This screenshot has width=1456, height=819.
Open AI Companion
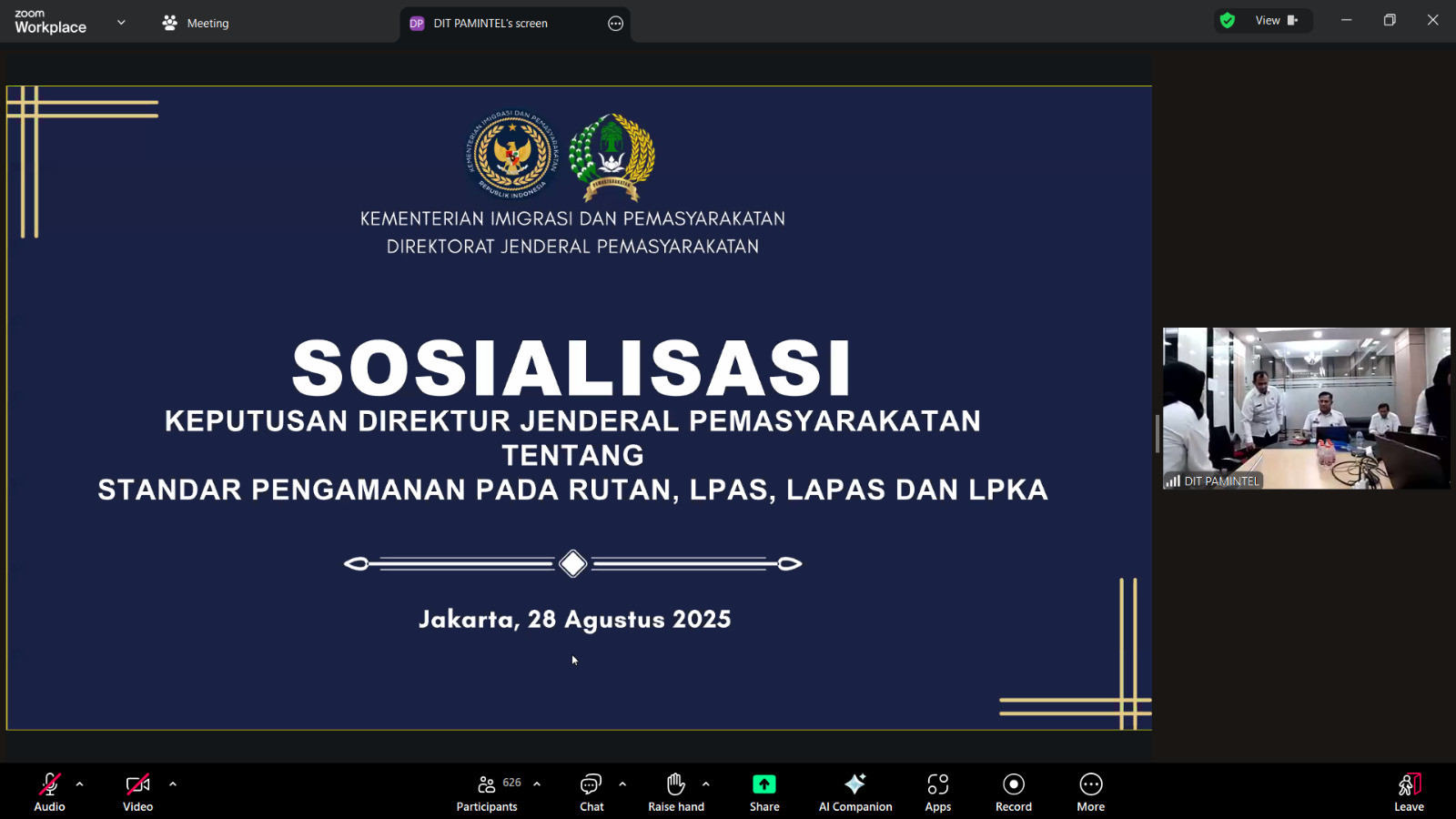(854, 792)
